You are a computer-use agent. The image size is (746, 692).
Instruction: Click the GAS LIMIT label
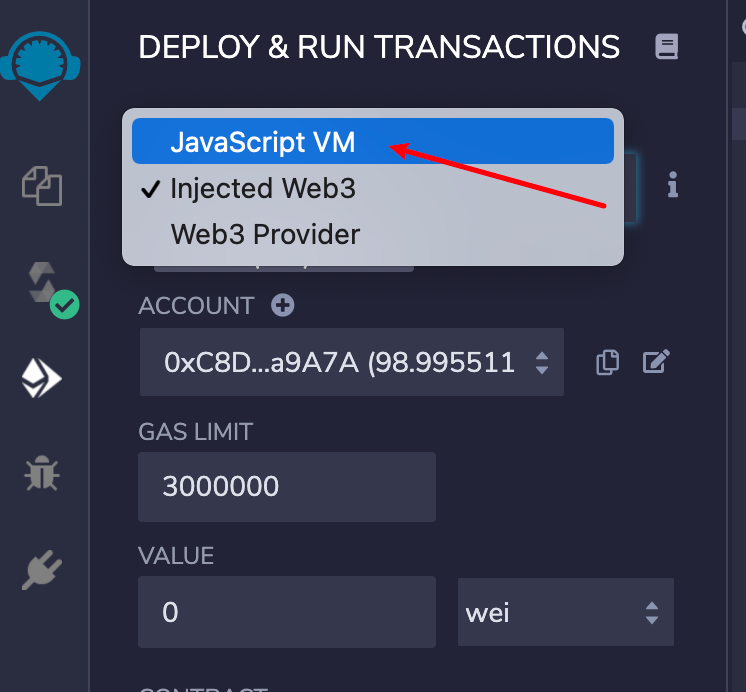click(x=196, y=432)
